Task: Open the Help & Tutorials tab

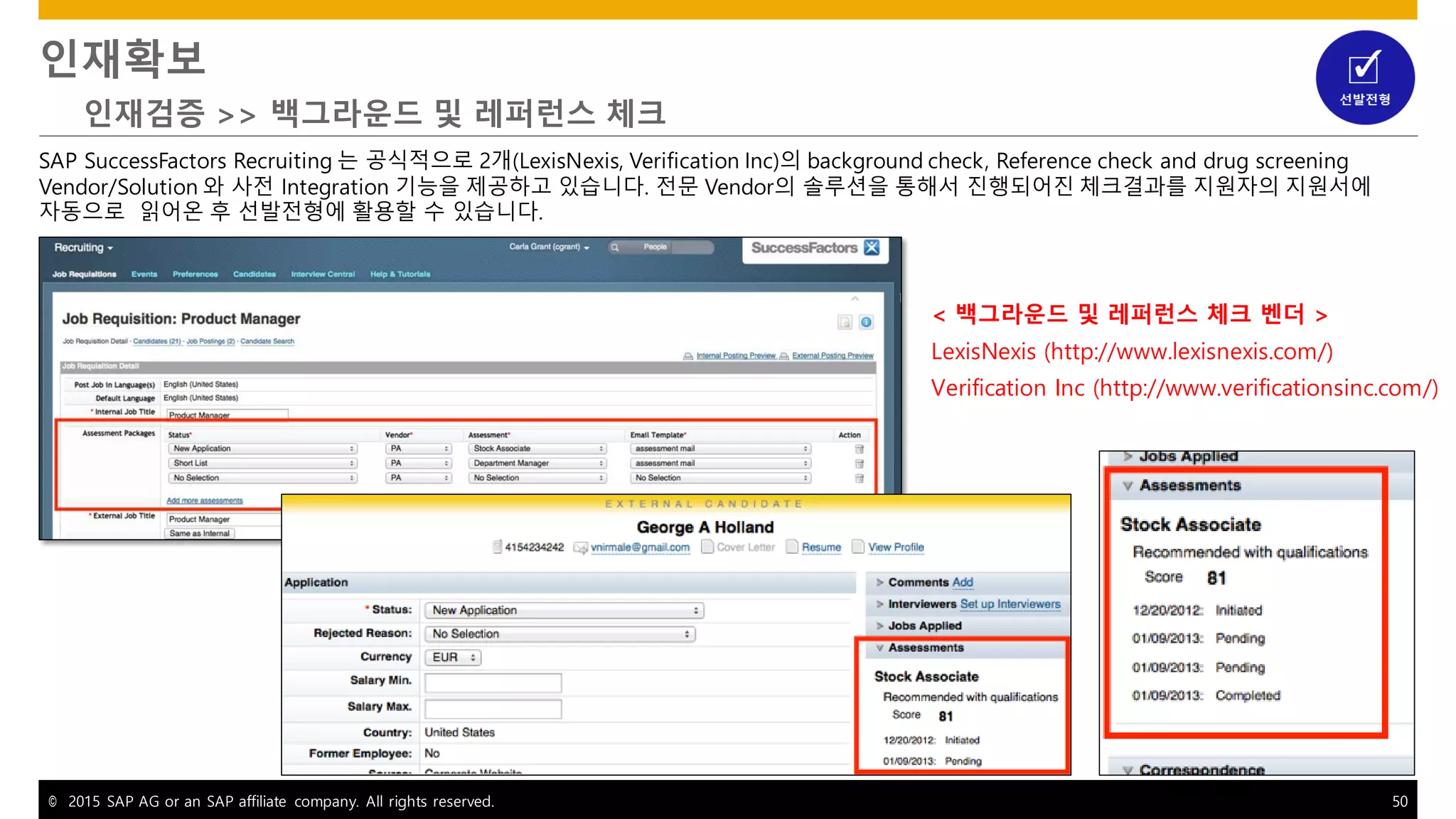Action: coord(400,274)
